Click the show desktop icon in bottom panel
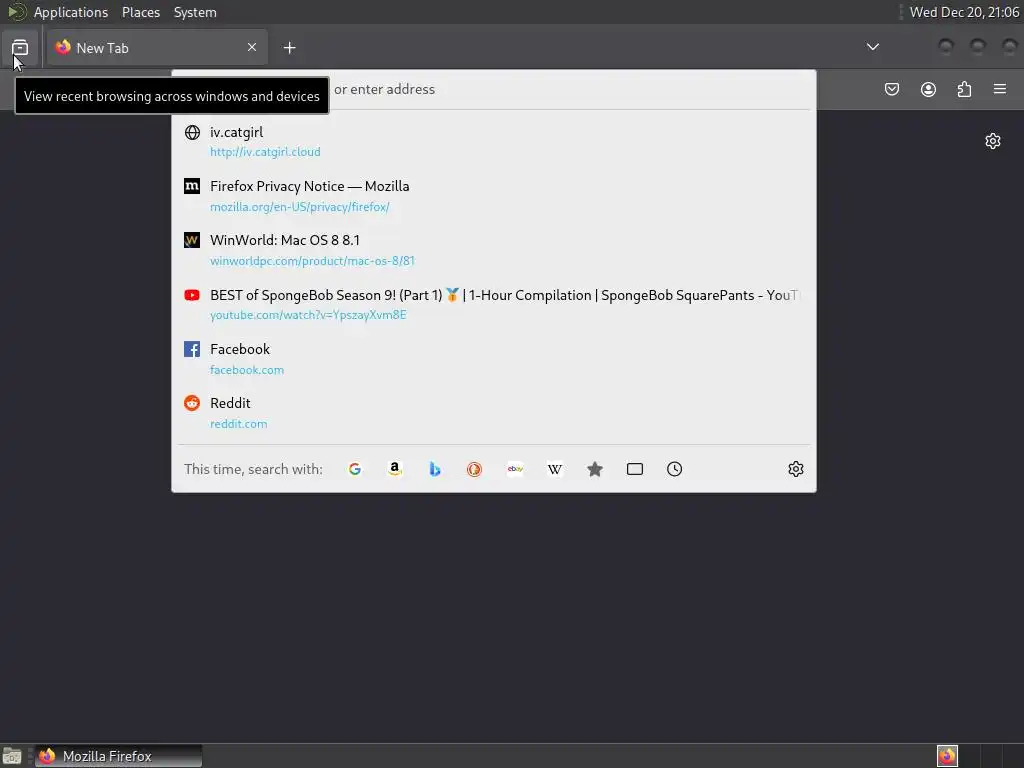Viewport: 1024px width, 768px height. point(12,756)
